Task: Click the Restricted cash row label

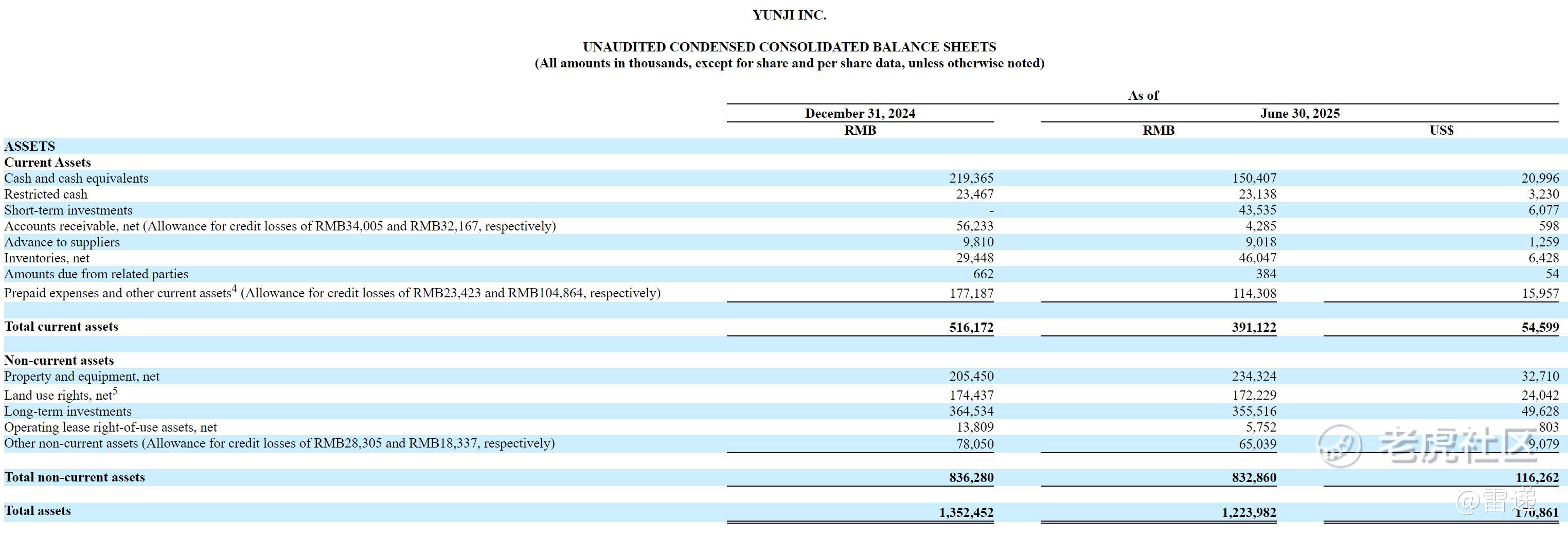Action: (x=46, y=194)
